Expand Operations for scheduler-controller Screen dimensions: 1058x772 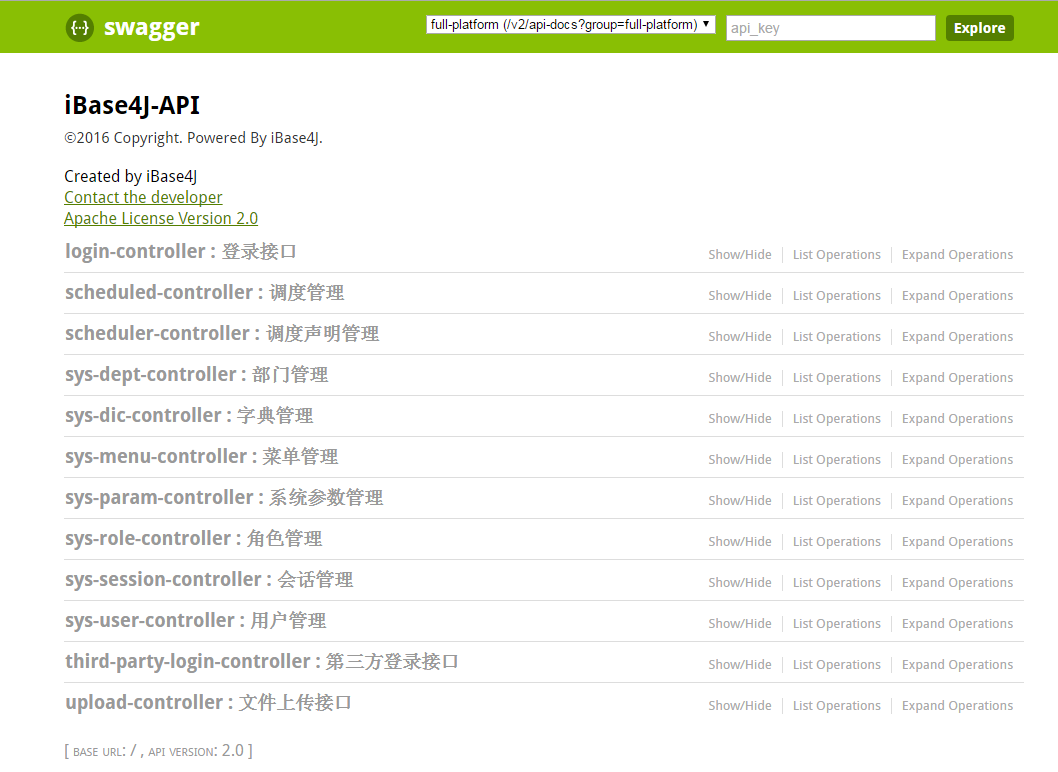(957, 337)
